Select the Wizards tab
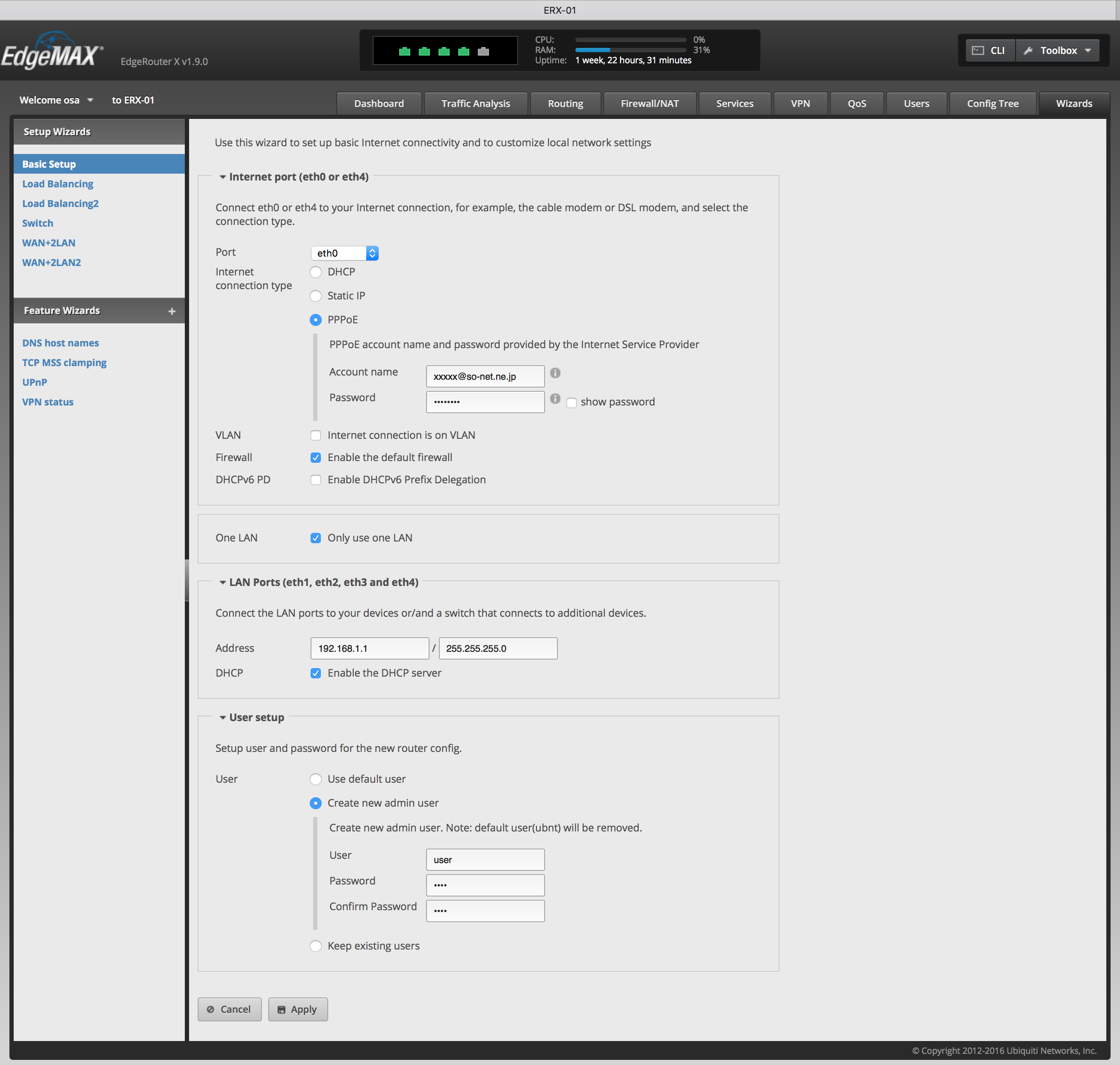Screen dimensions: 1120x1065 1074,104
